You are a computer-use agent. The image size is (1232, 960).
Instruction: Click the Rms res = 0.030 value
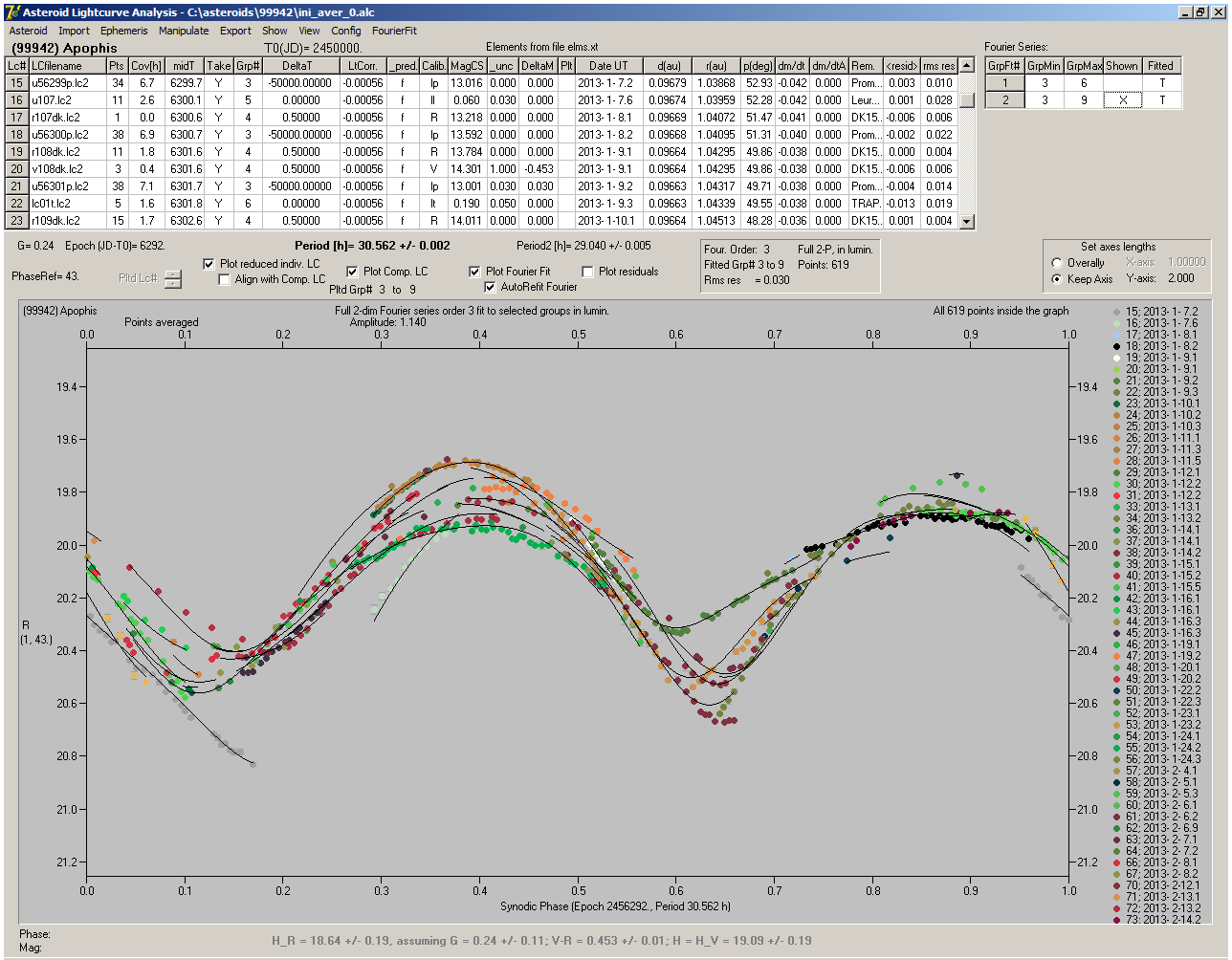[x=747, y=280]
